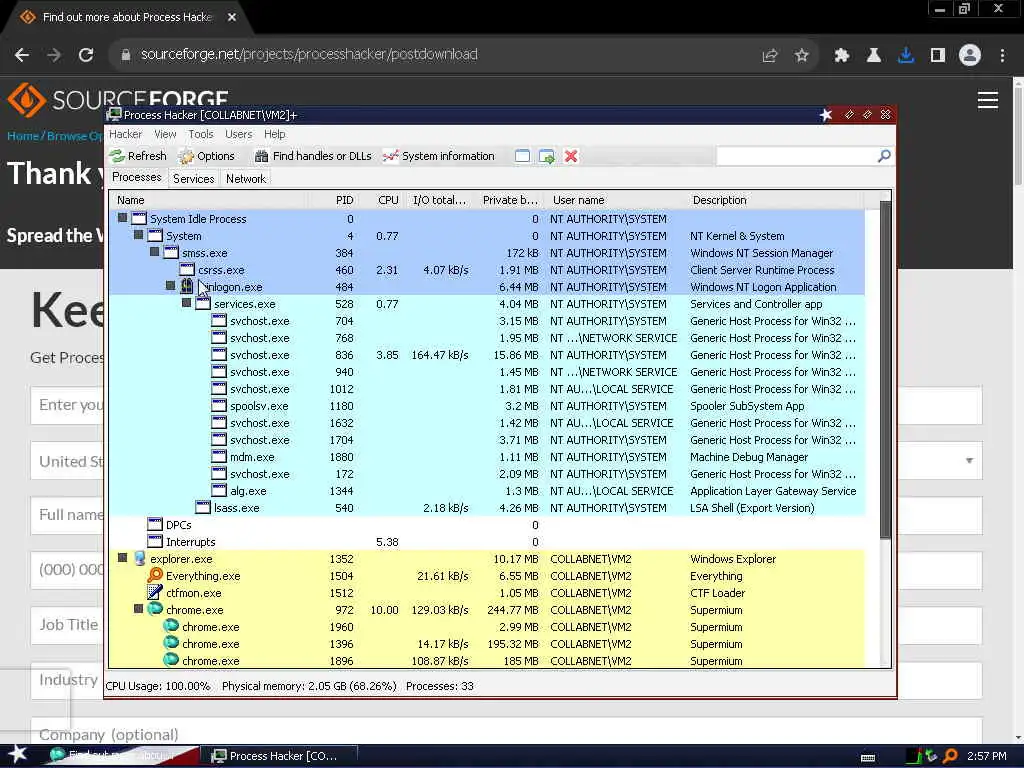Collapse the smss.exe tree node
This screenshot has height=768, width=1024.
pyautogui.click(x=154, y=252)
